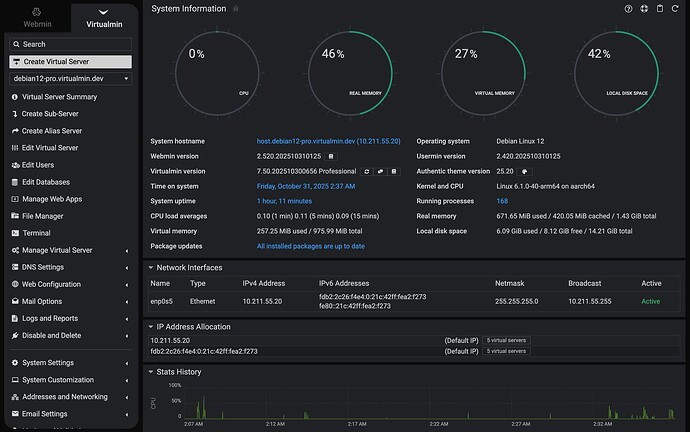Click the icon next to Webmin version
Image resolution: width=690 pixels, height=432 pixels.
(x=332, y=156)
